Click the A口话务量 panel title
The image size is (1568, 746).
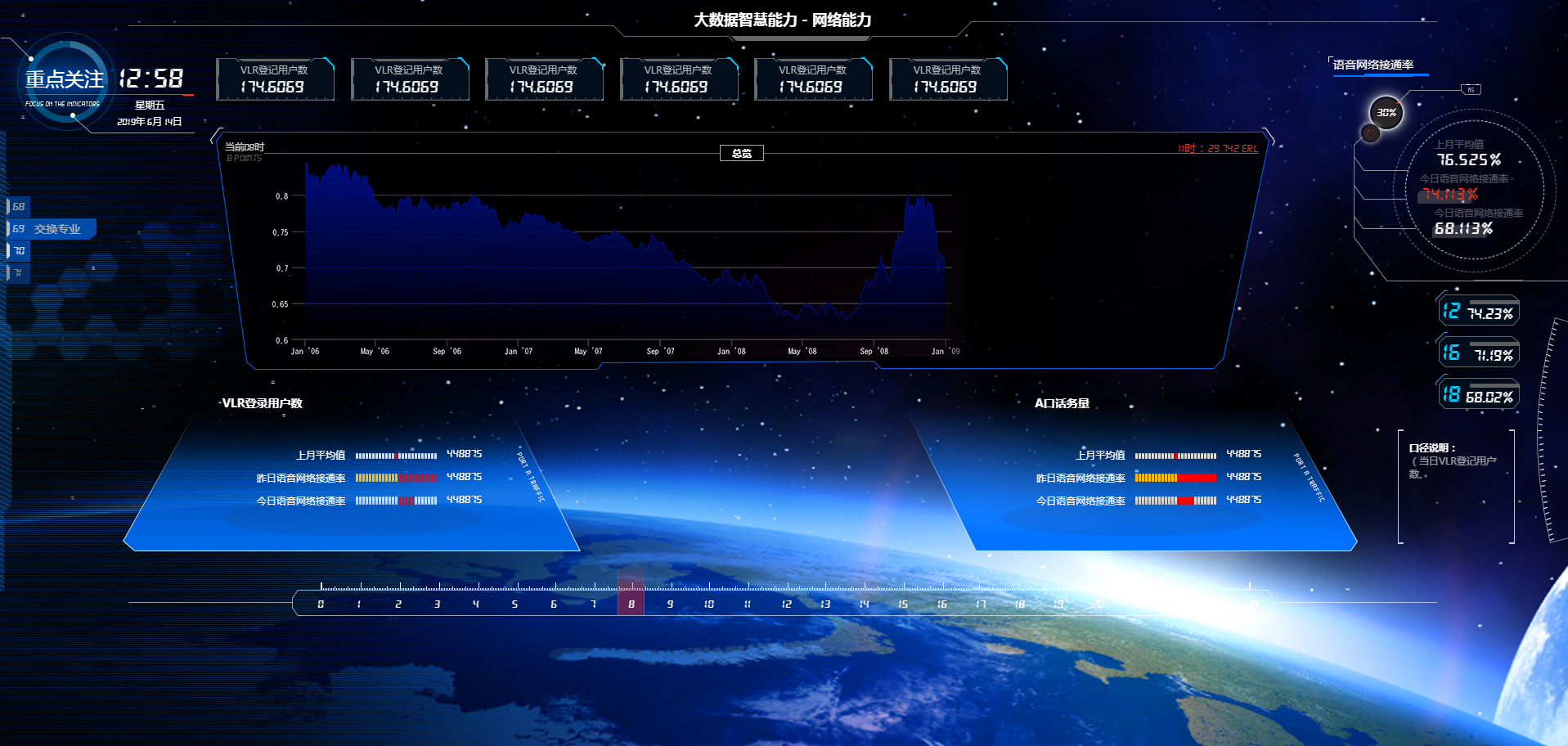(1062, 403)
